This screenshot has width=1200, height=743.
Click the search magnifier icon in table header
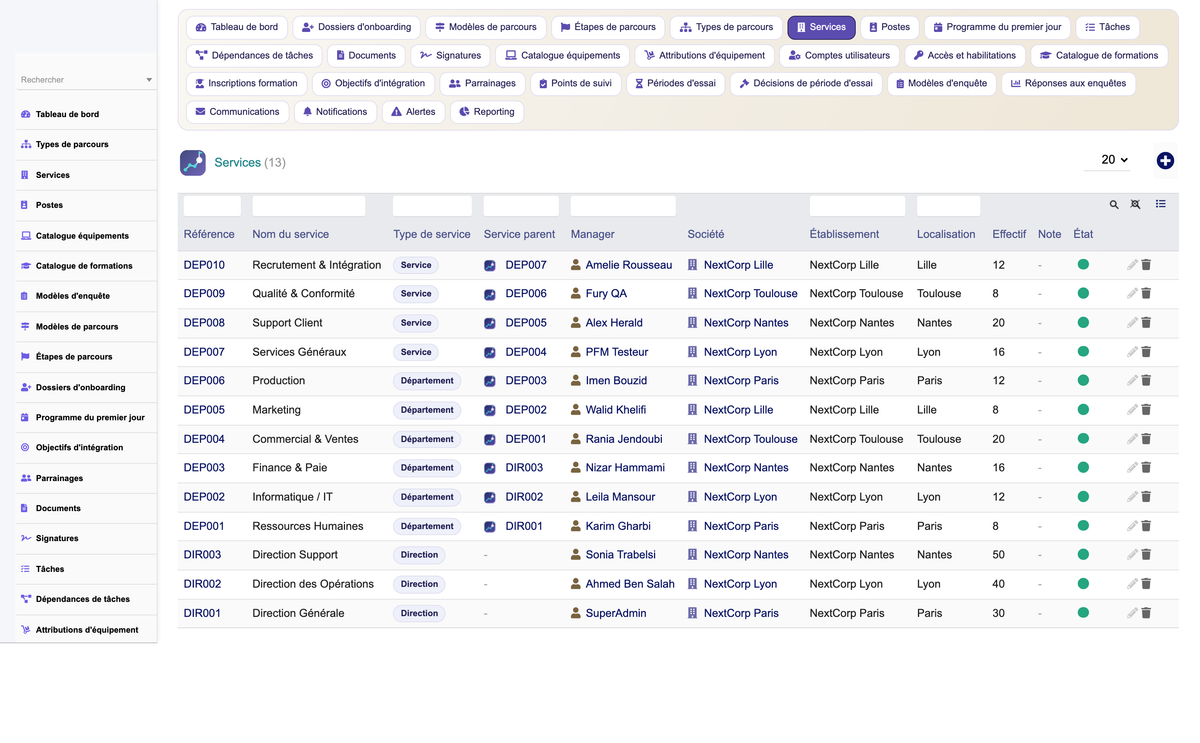pos(1114,204)
